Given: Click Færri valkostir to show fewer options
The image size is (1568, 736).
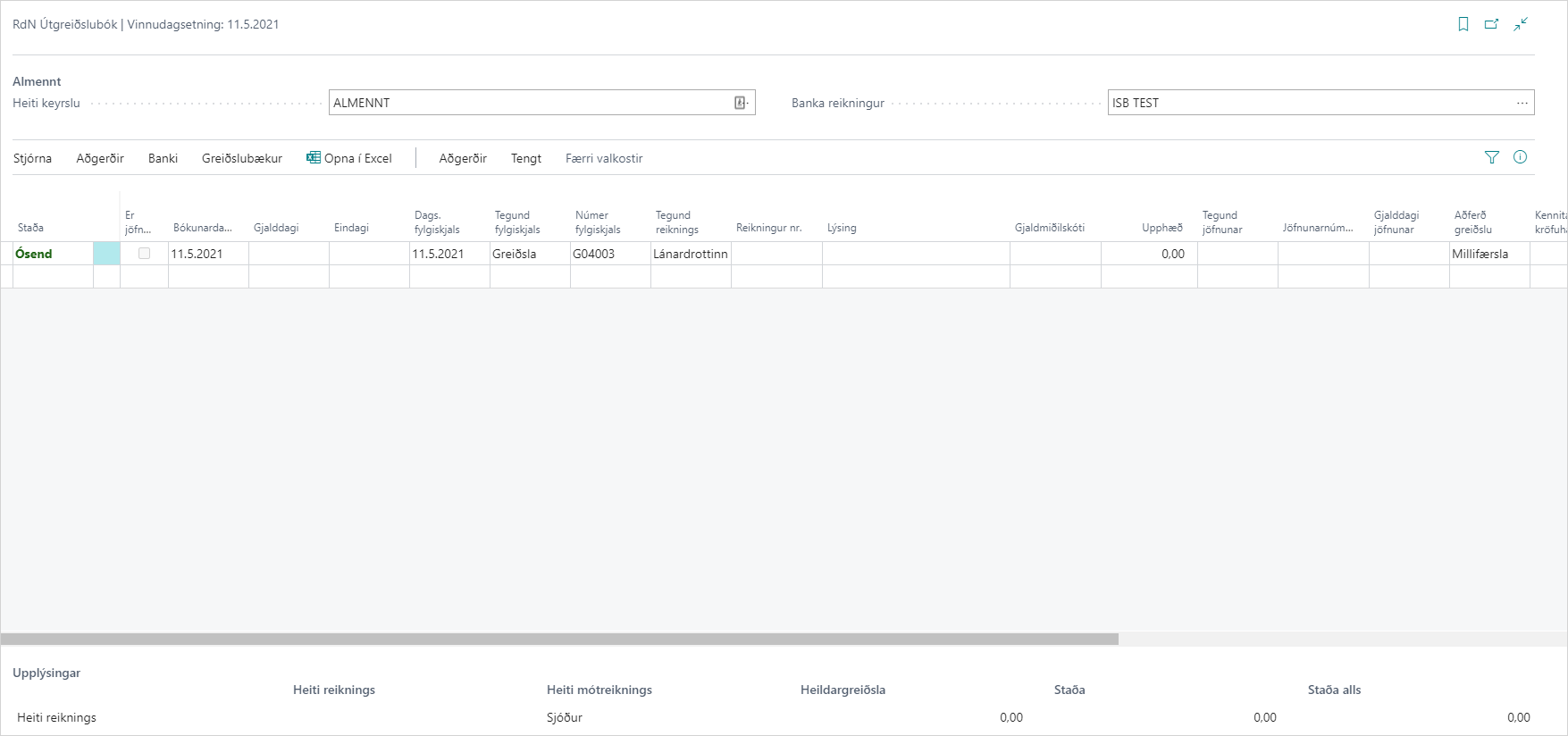Looking at the screenshot, I should pyautogui.click(x=604, y=158).
